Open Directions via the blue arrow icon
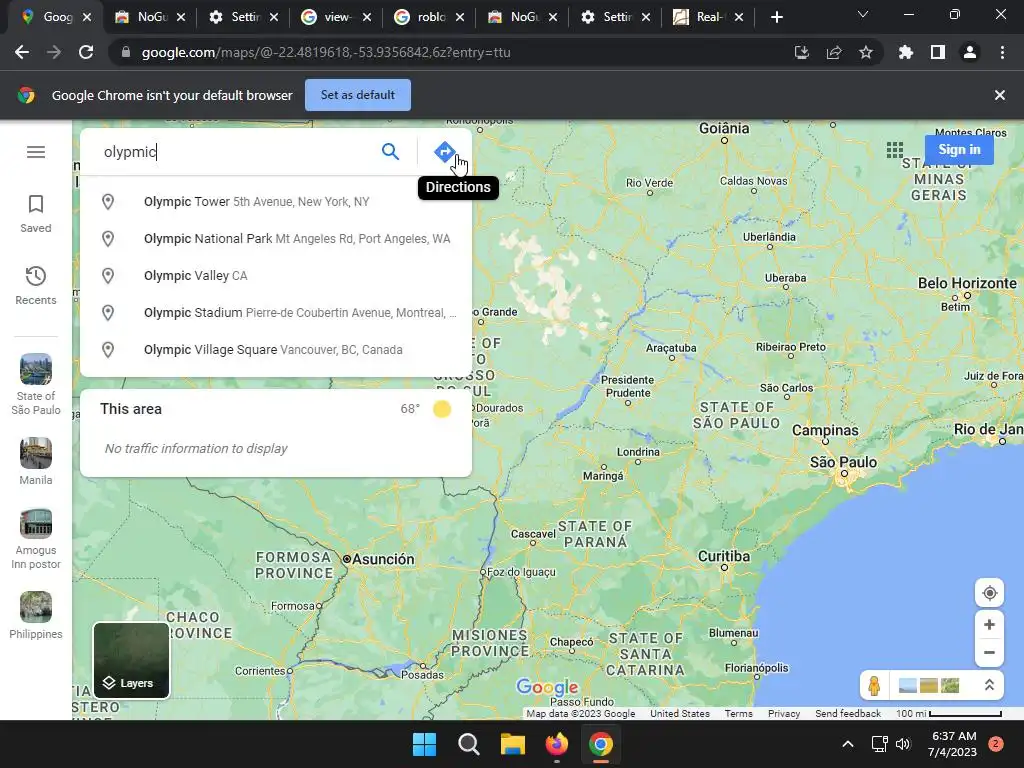 [444, 152]
